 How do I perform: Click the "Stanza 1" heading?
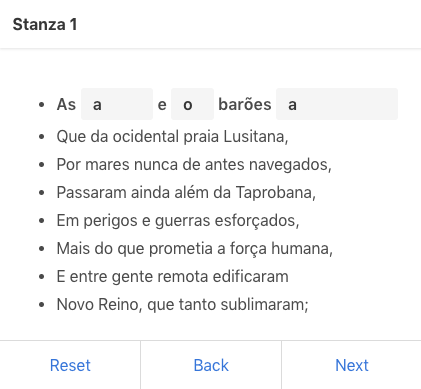pos(45,24)
